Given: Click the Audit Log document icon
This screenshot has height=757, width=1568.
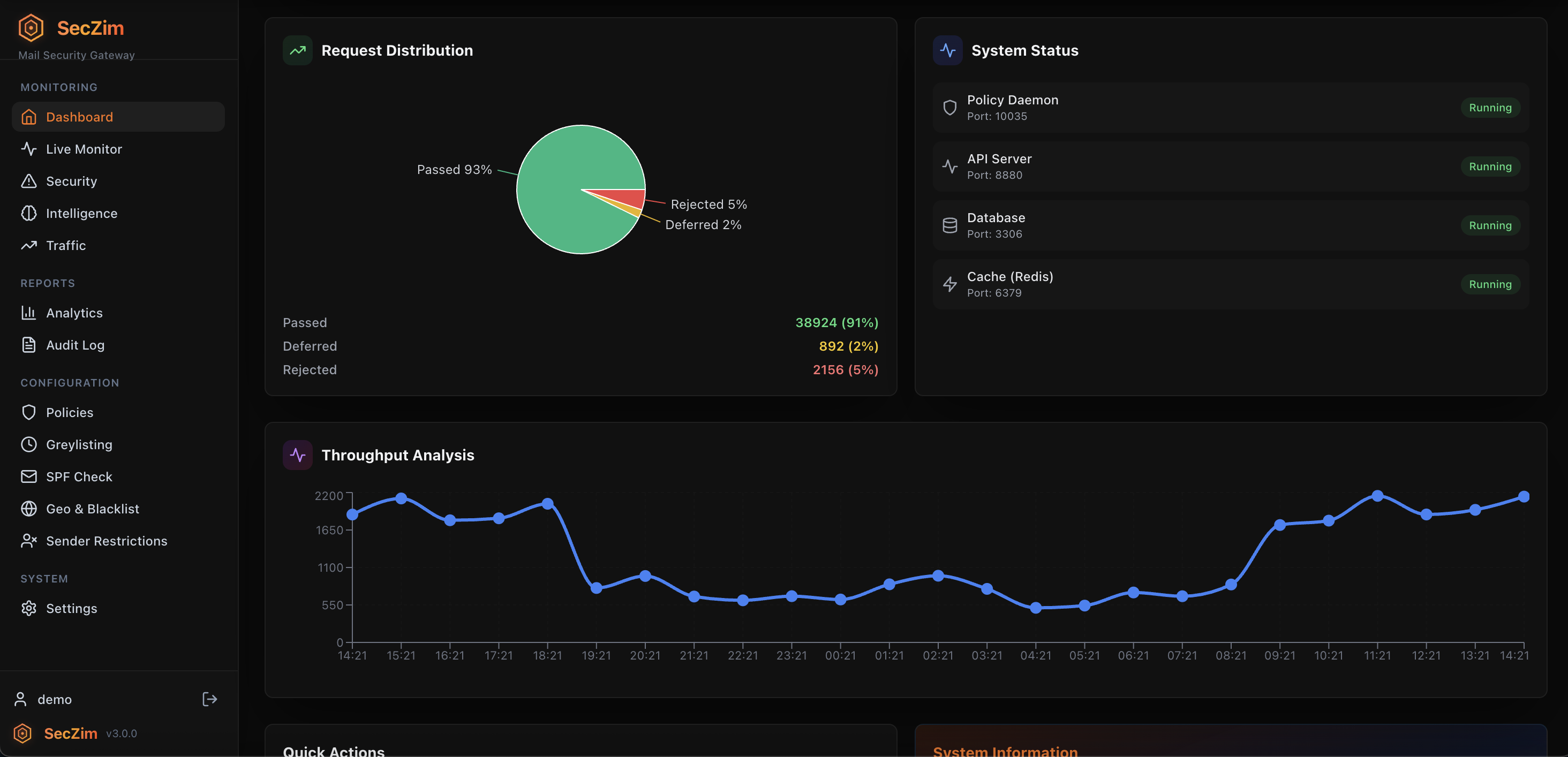Looking at the screenshot, I should [x=28, y=344].
